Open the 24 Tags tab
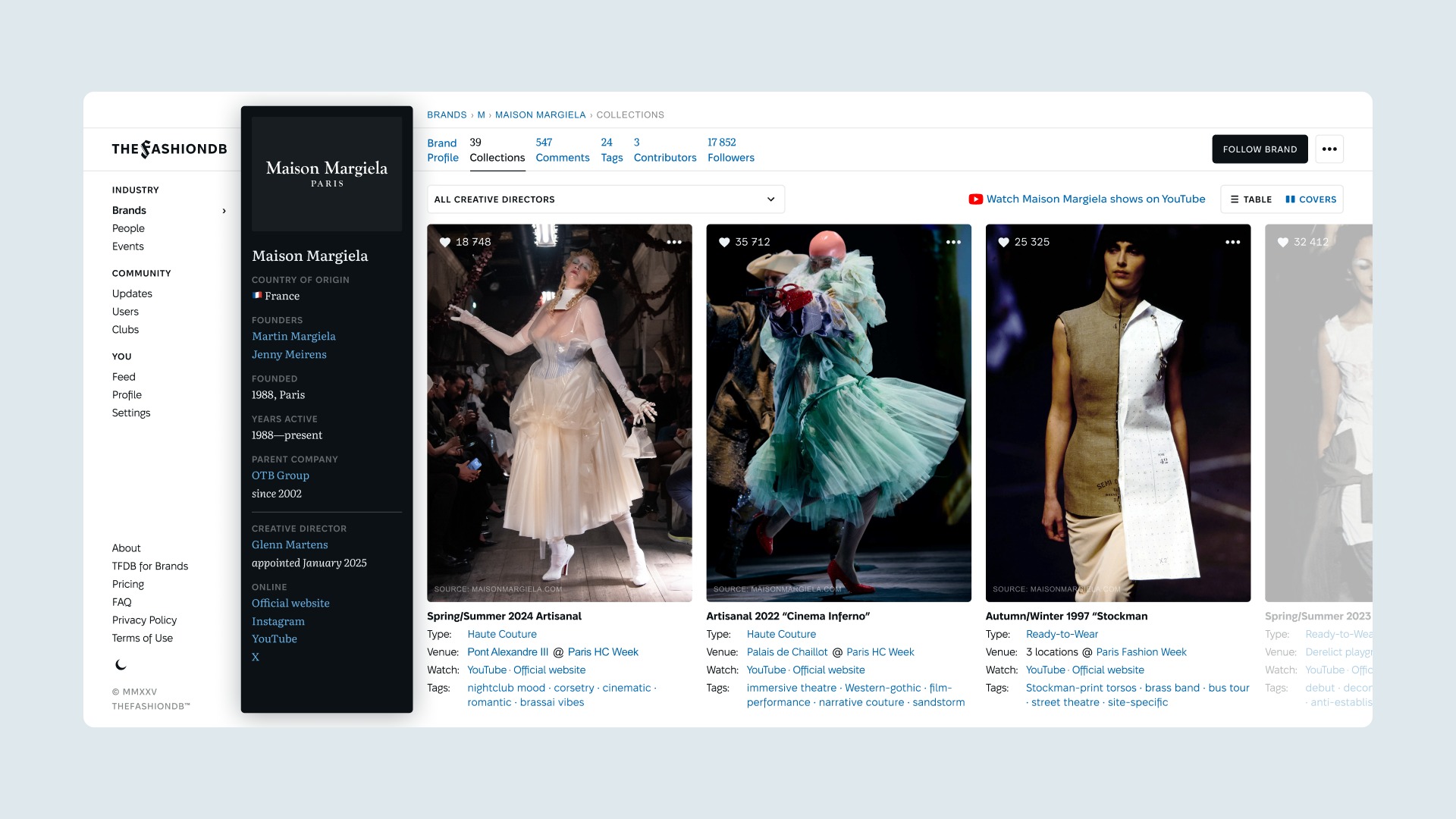Screen dimensions: 1456x819 (611, 150)
